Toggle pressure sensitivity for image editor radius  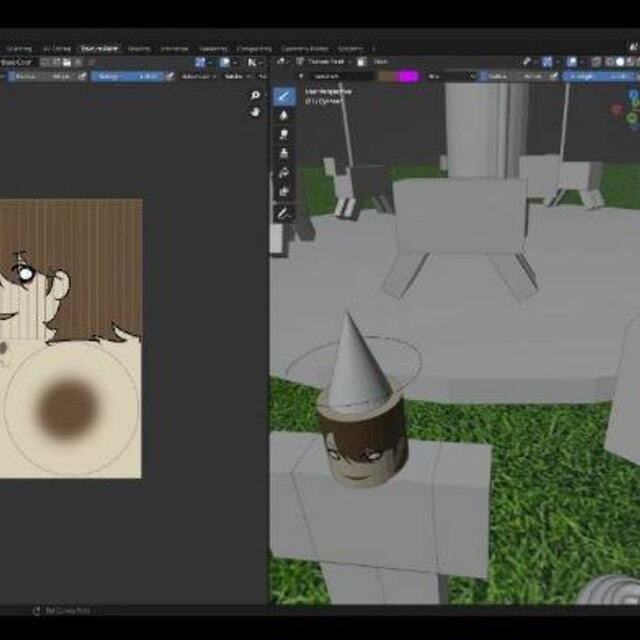[x=82, y=76]
